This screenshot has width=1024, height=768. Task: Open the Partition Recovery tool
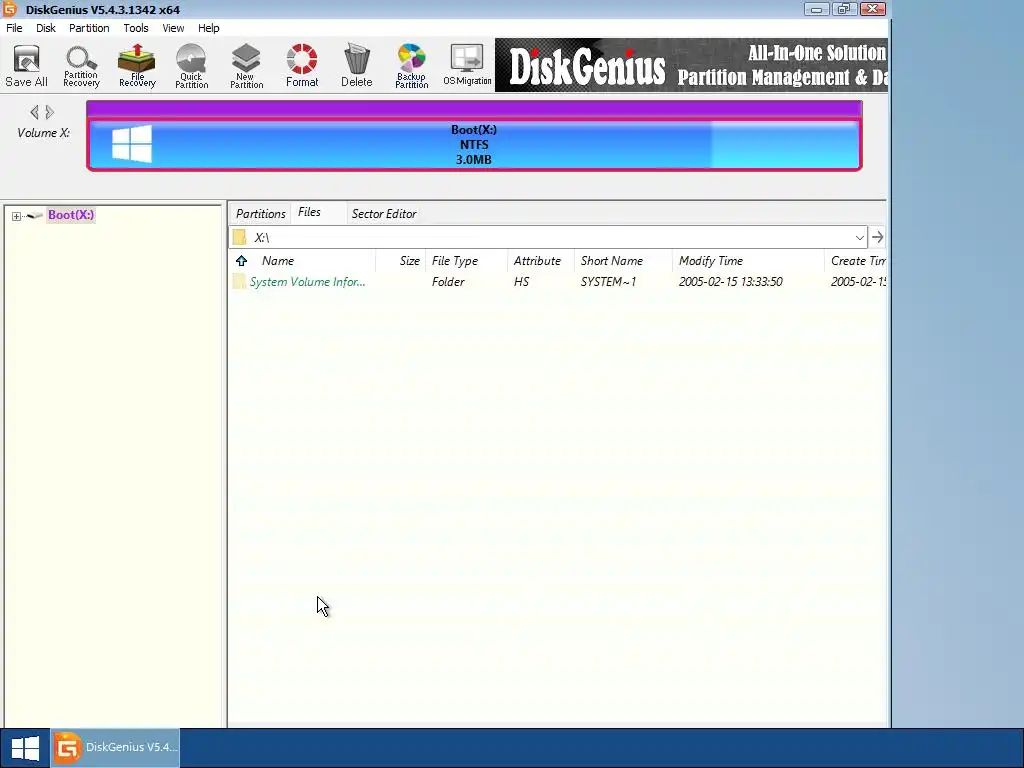coord(81,66)
